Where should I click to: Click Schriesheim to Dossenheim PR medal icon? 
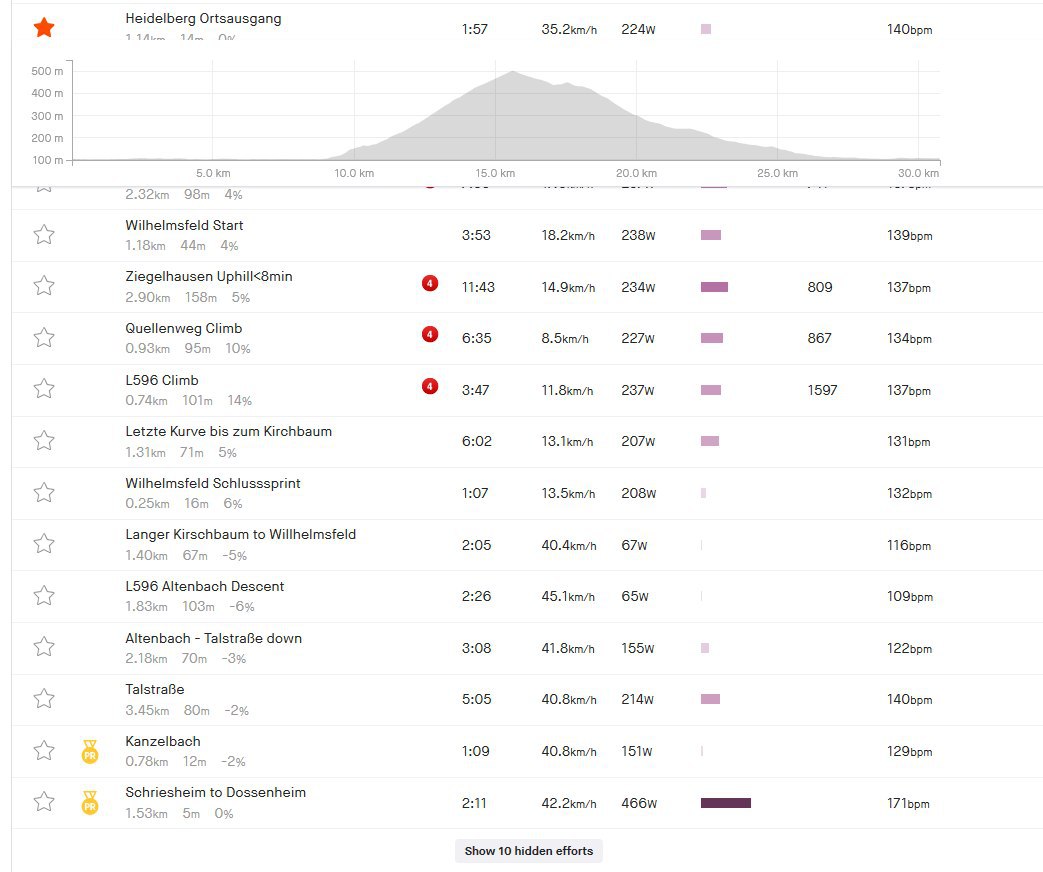click(x=90, y=803)
